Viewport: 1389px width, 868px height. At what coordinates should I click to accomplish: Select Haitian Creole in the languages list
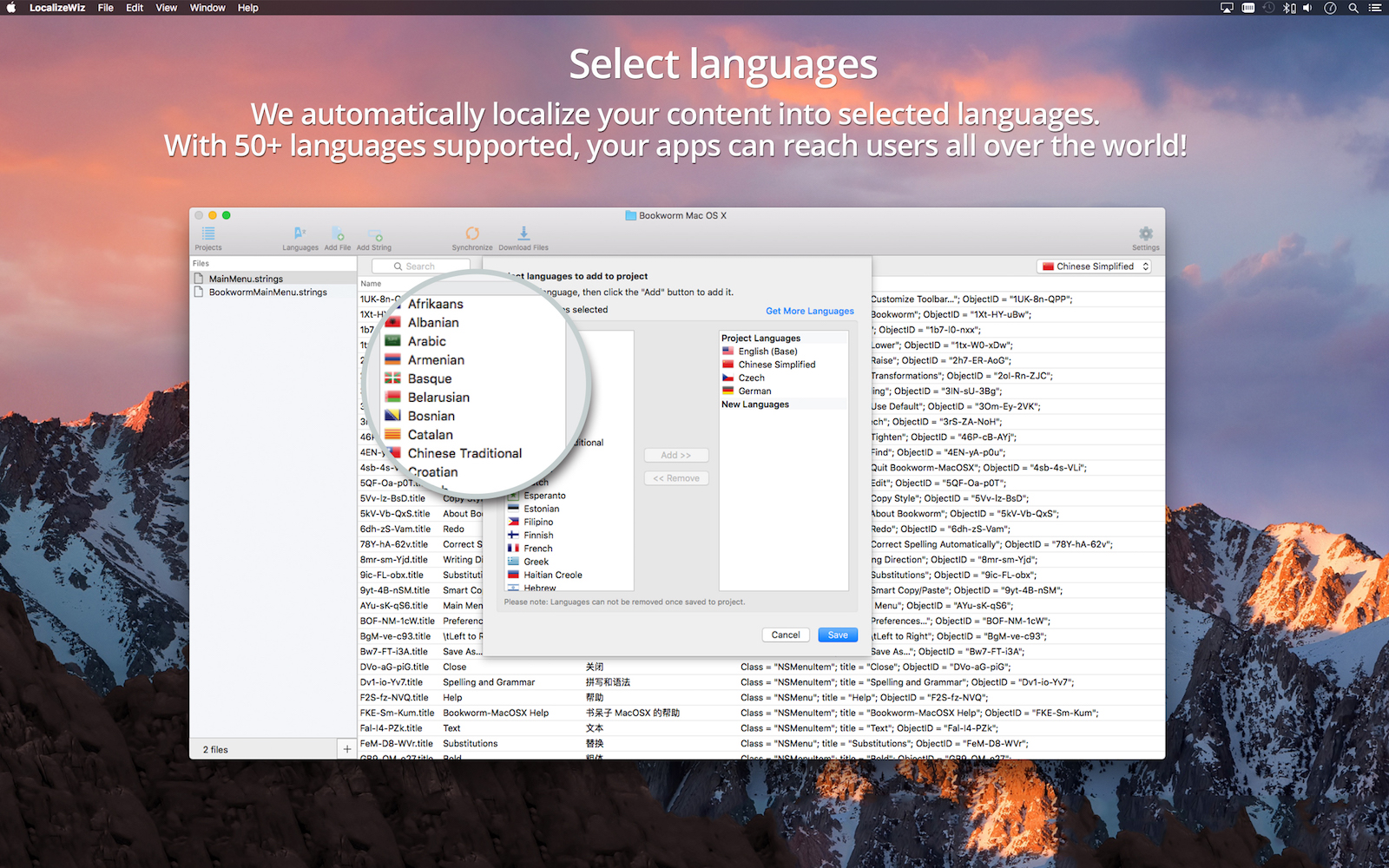coord(553,575)
